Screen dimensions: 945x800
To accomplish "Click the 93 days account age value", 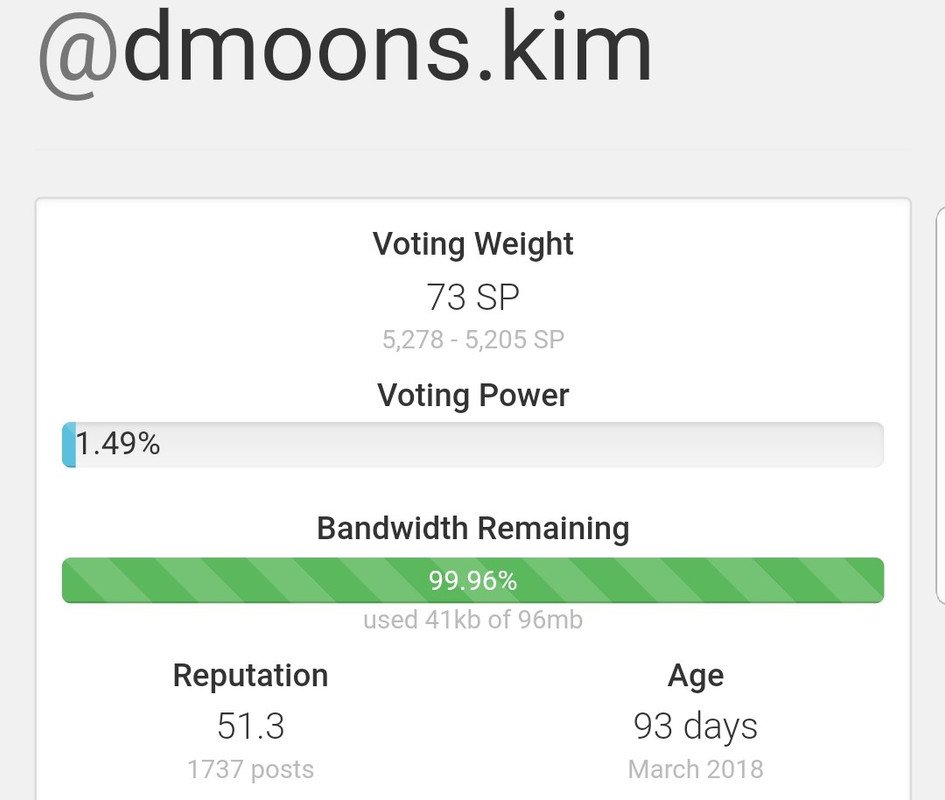I will (x=696, y=726).
